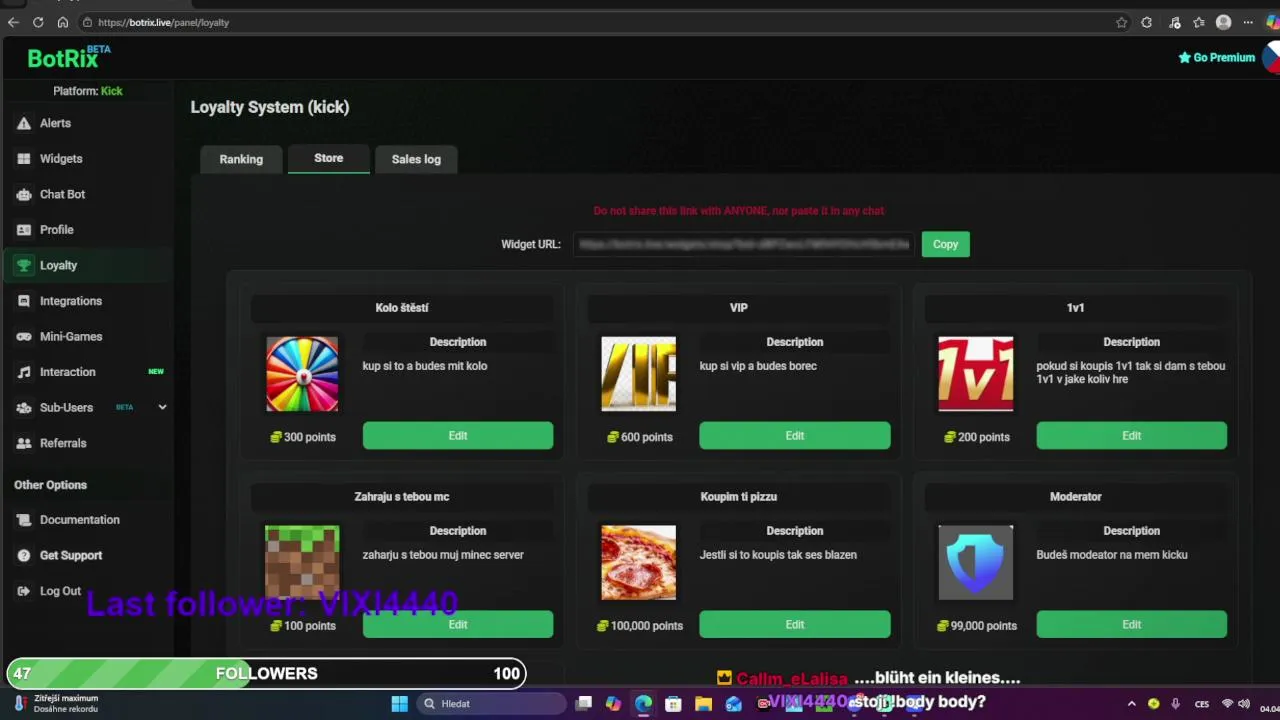
Task: Switch to the Ranking tab
Action: pos(241,159)
